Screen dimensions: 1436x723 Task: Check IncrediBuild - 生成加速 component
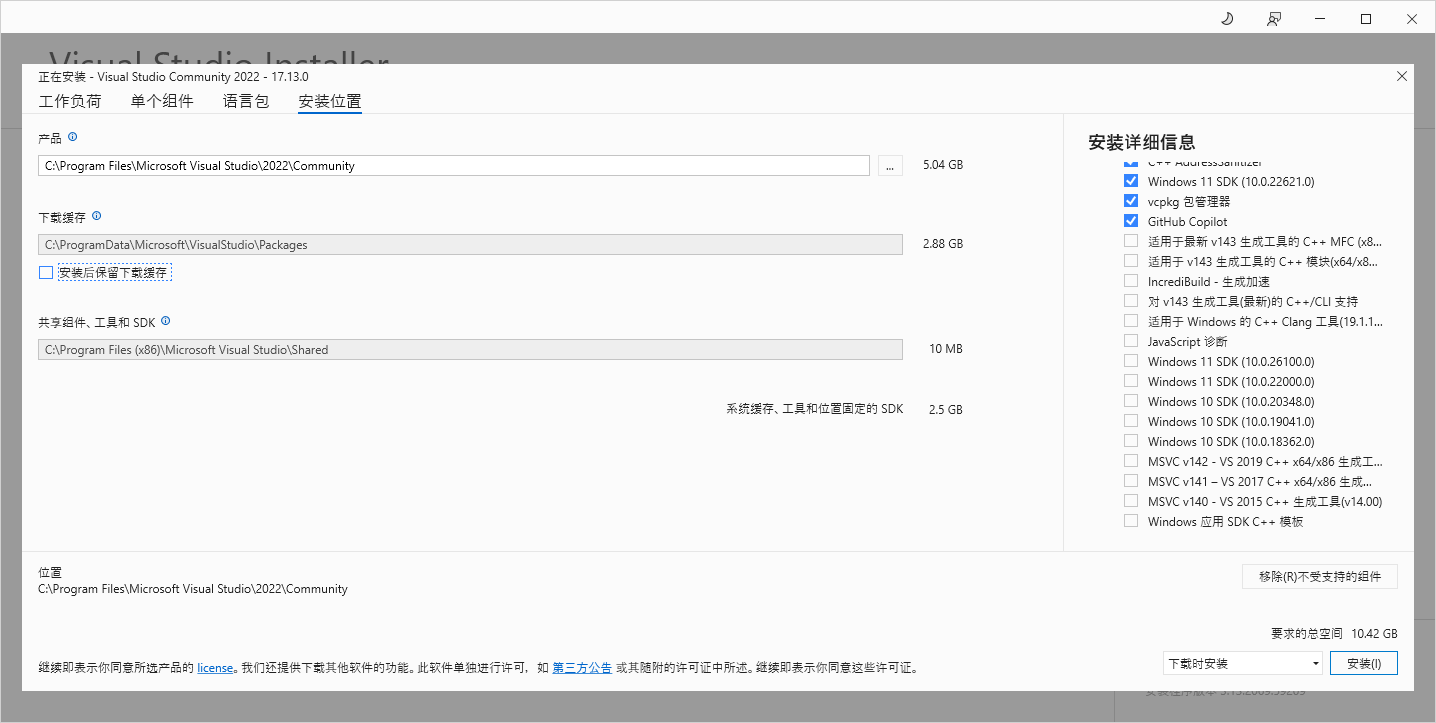pos(1131,281)
